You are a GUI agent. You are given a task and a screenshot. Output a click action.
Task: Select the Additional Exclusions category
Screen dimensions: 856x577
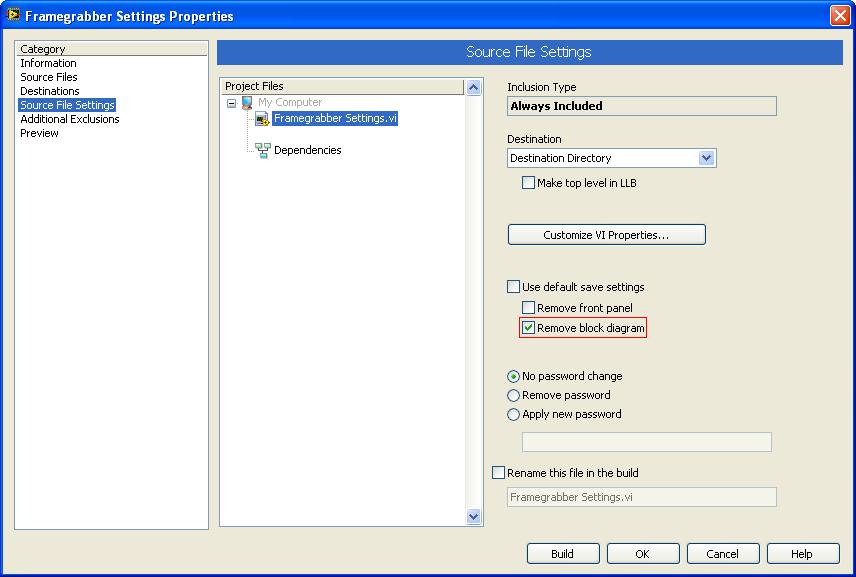click(x=69, y=119)
